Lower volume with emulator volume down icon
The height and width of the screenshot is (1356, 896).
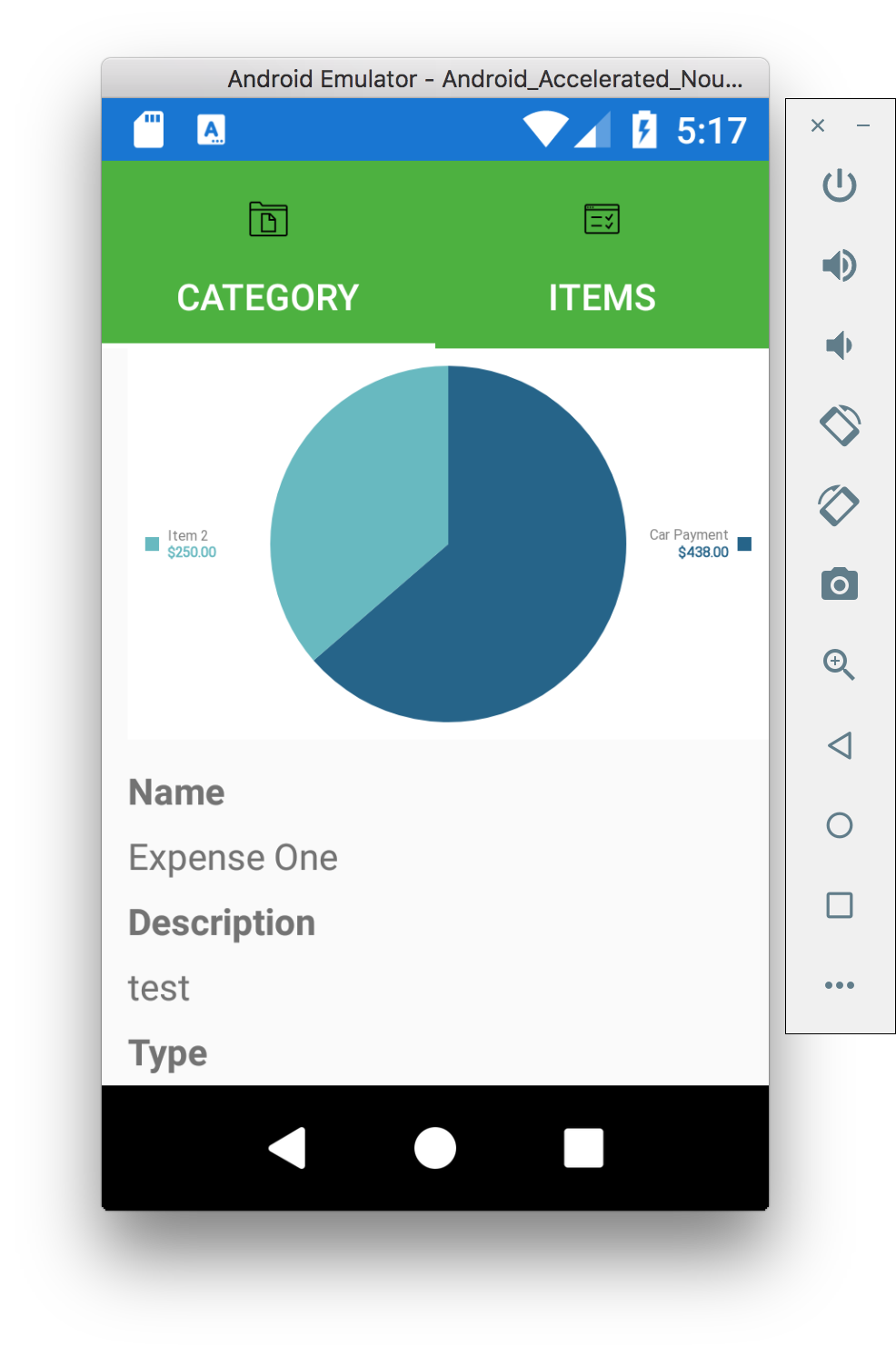(838, 345)
